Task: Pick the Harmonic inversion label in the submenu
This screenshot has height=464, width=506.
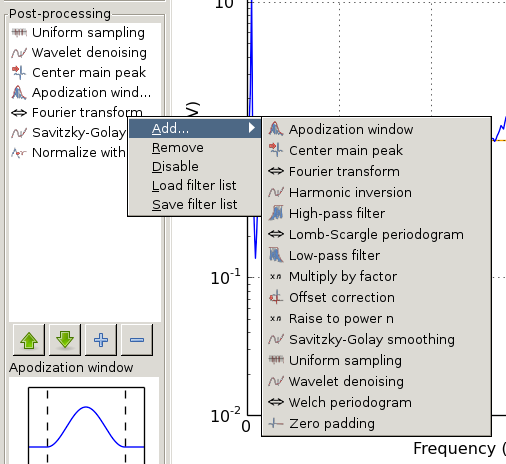Action: pos(350,192)
